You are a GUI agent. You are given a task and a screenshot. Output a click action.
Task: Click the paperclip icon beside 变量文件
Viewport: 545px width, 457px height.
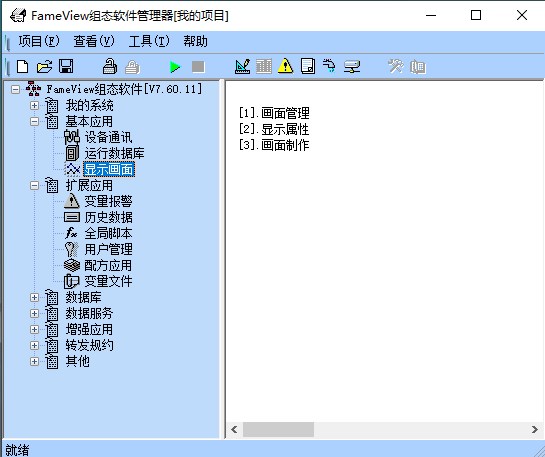72,281
